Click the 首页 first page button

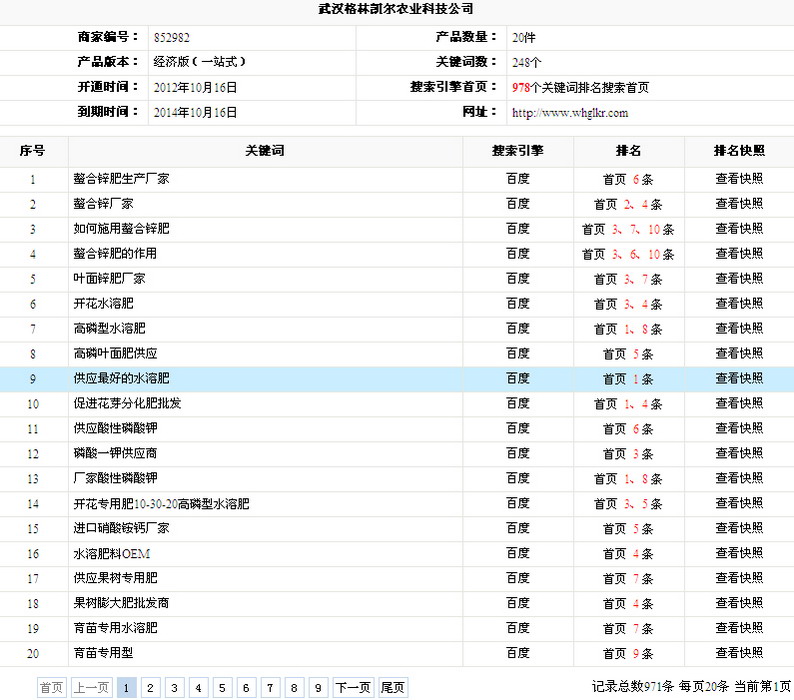click(x=51, y=688)
